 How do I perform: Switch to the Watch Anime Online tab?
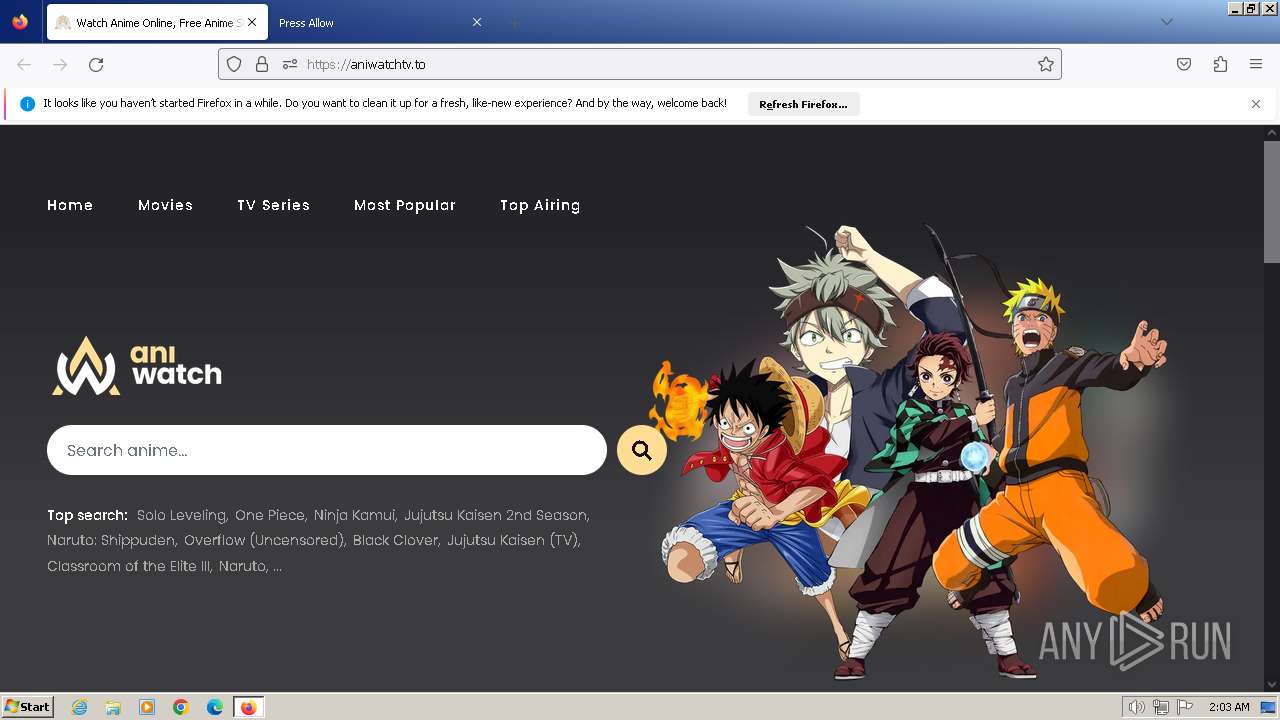pyautogui.click(x=155, y=22)
